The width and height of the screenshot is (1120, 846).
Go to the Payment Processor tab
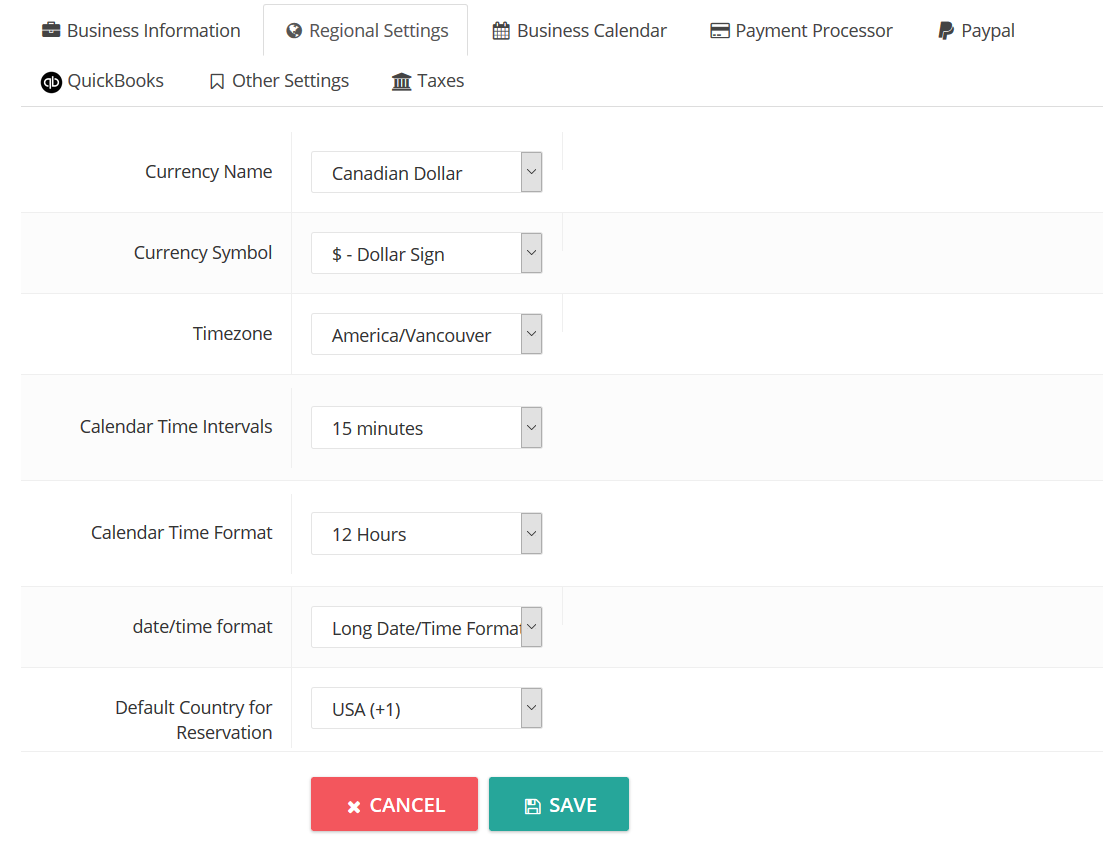pyautogui.click(x=801, y=31)
